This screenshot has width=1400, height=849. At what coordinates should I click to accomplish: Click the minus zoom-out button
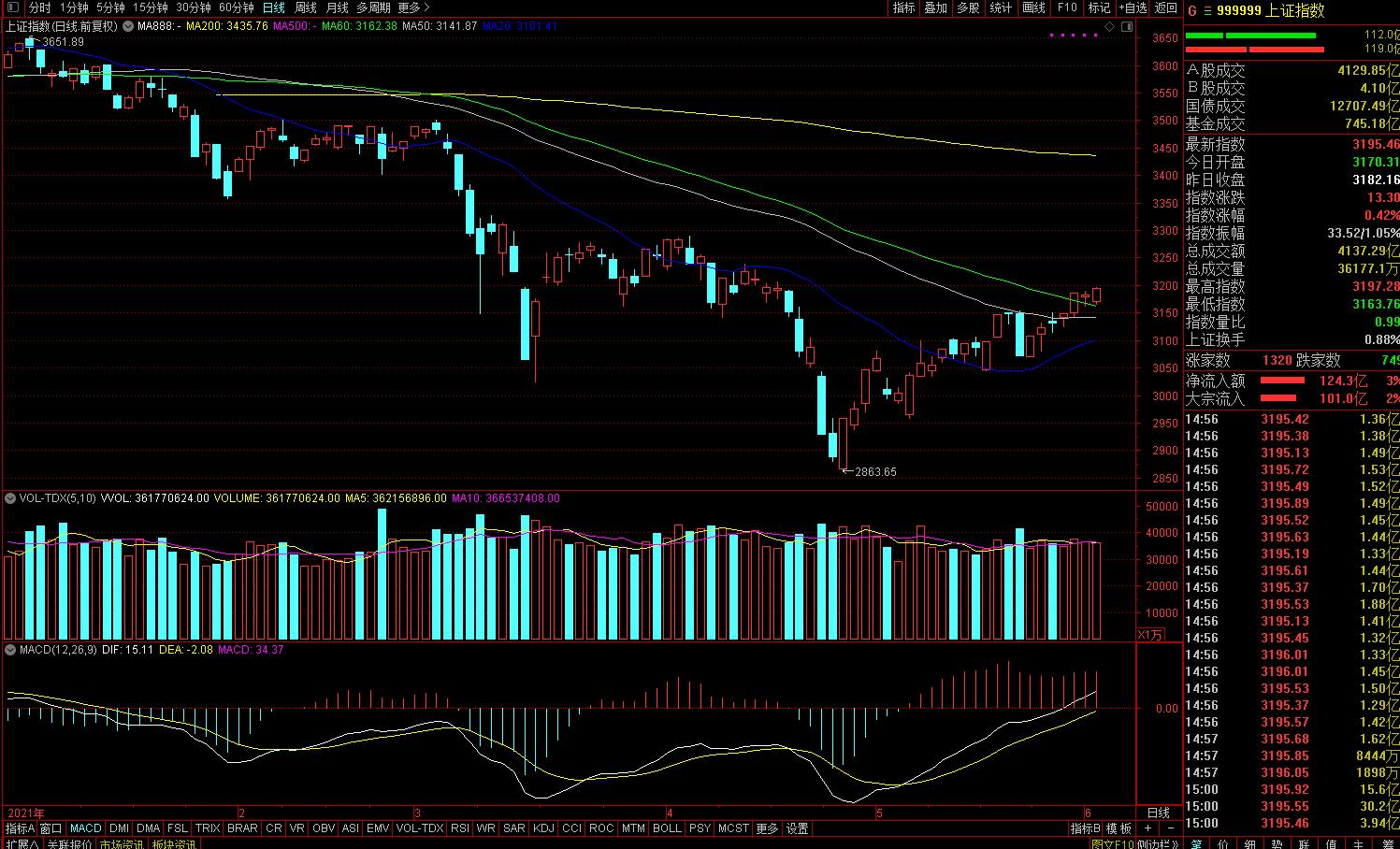click(x=1171, y=828)
